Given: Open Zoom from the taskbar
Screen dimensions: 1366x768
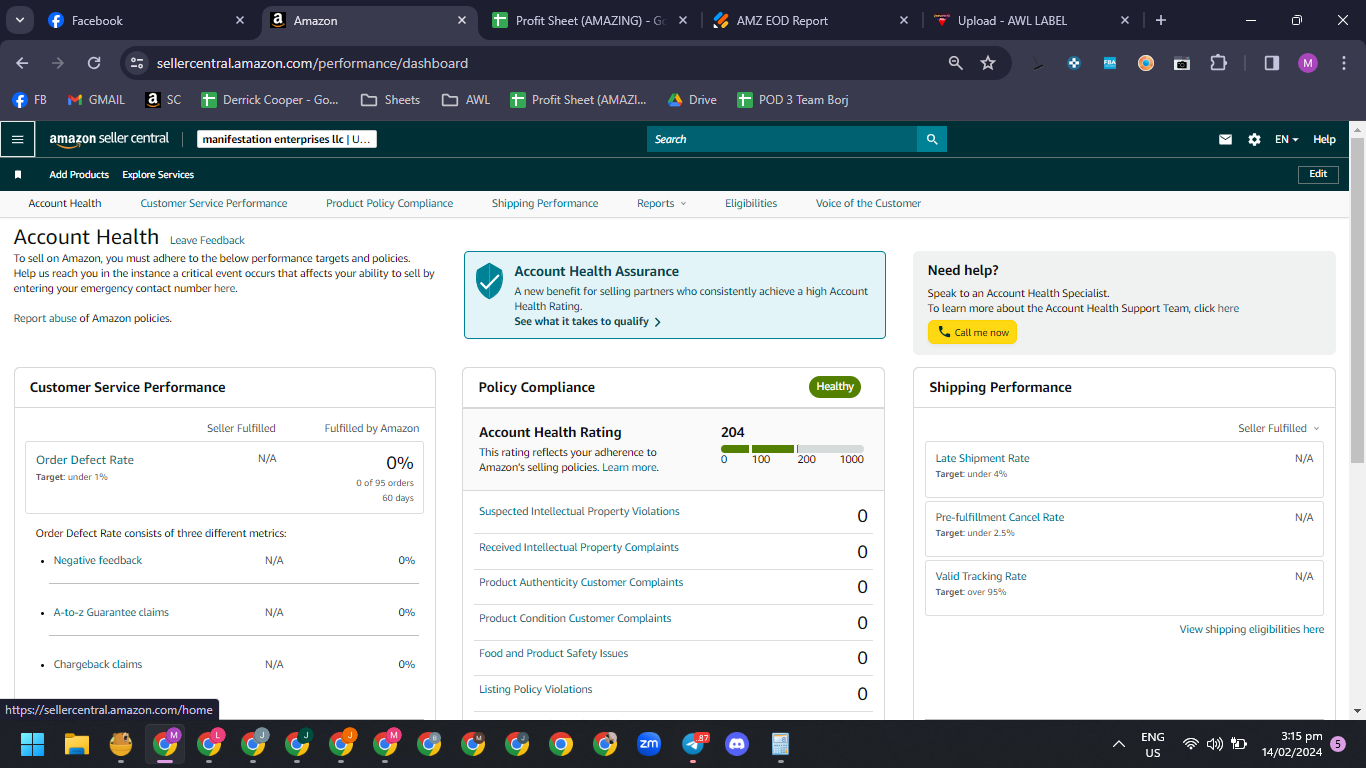Looking at the screenshot, I should click(649, 744).
